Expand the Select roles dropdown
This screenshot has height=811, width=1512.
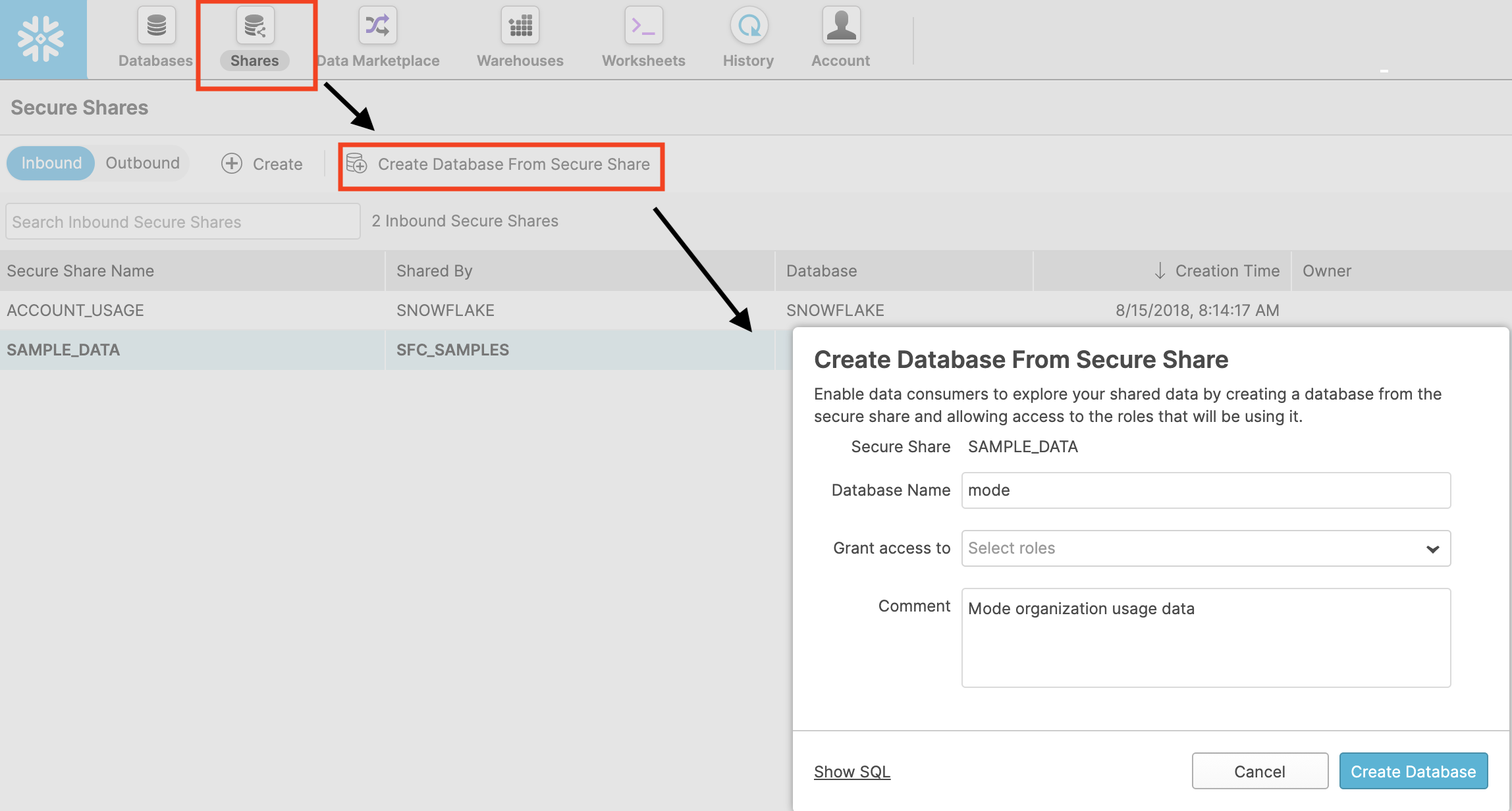tap(1206, 548)
